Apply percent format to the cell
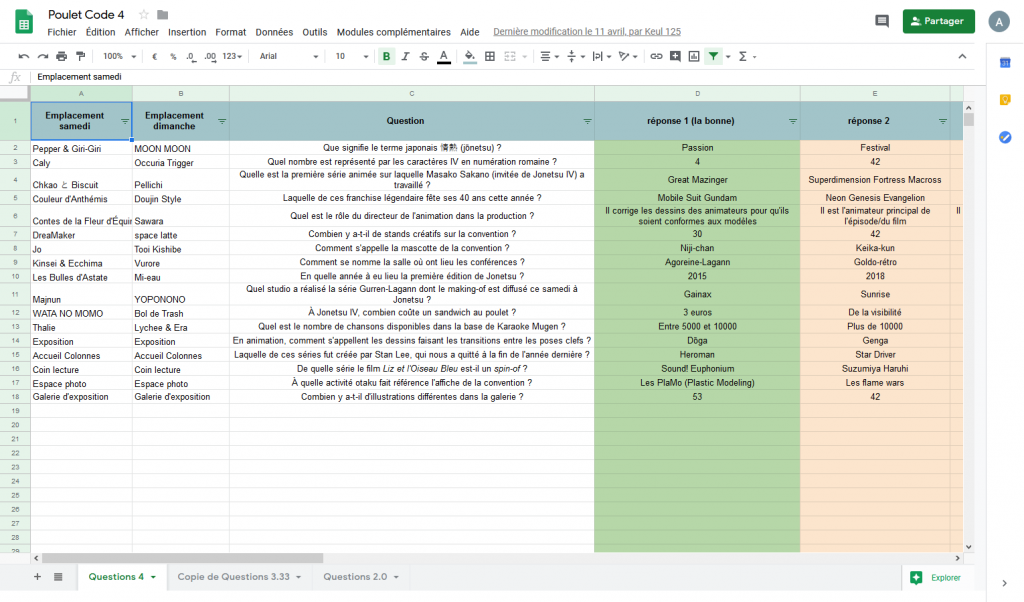 [173, 57]
